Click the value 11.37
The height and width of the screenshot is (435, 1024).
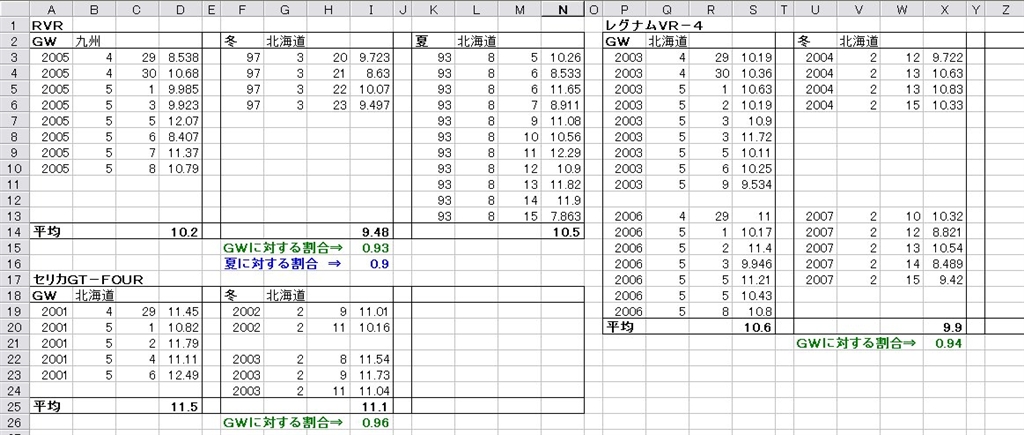click(185, 152)
